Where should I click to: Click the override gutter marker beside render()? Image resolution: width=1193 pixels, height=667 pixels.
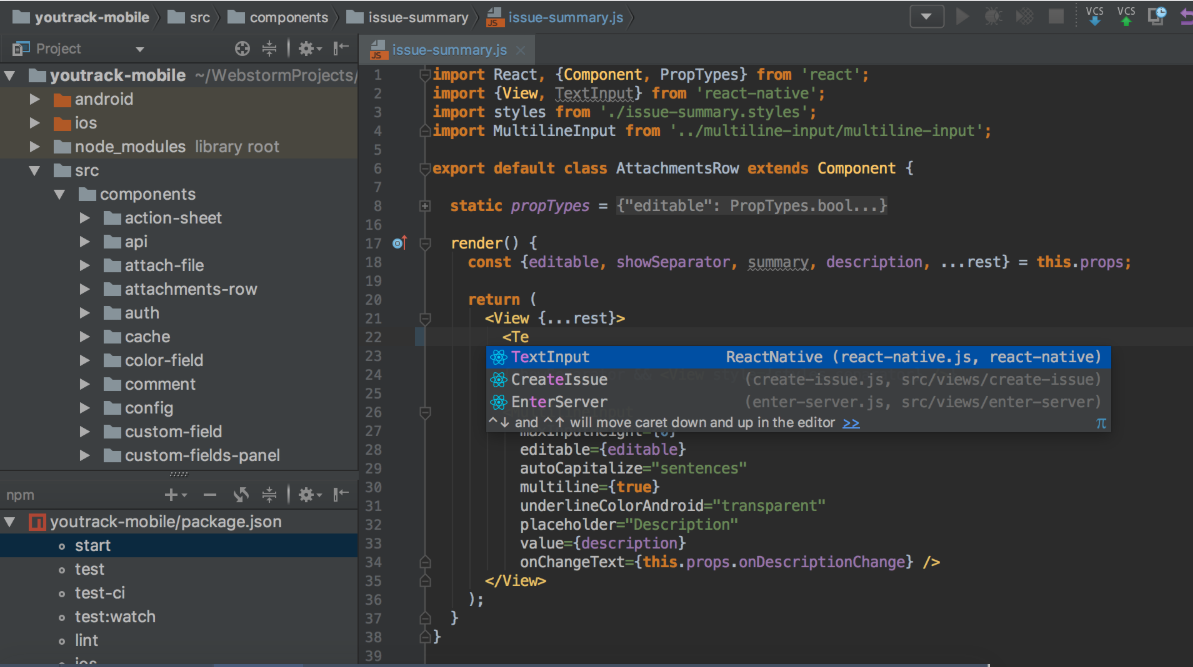point(399,243)
